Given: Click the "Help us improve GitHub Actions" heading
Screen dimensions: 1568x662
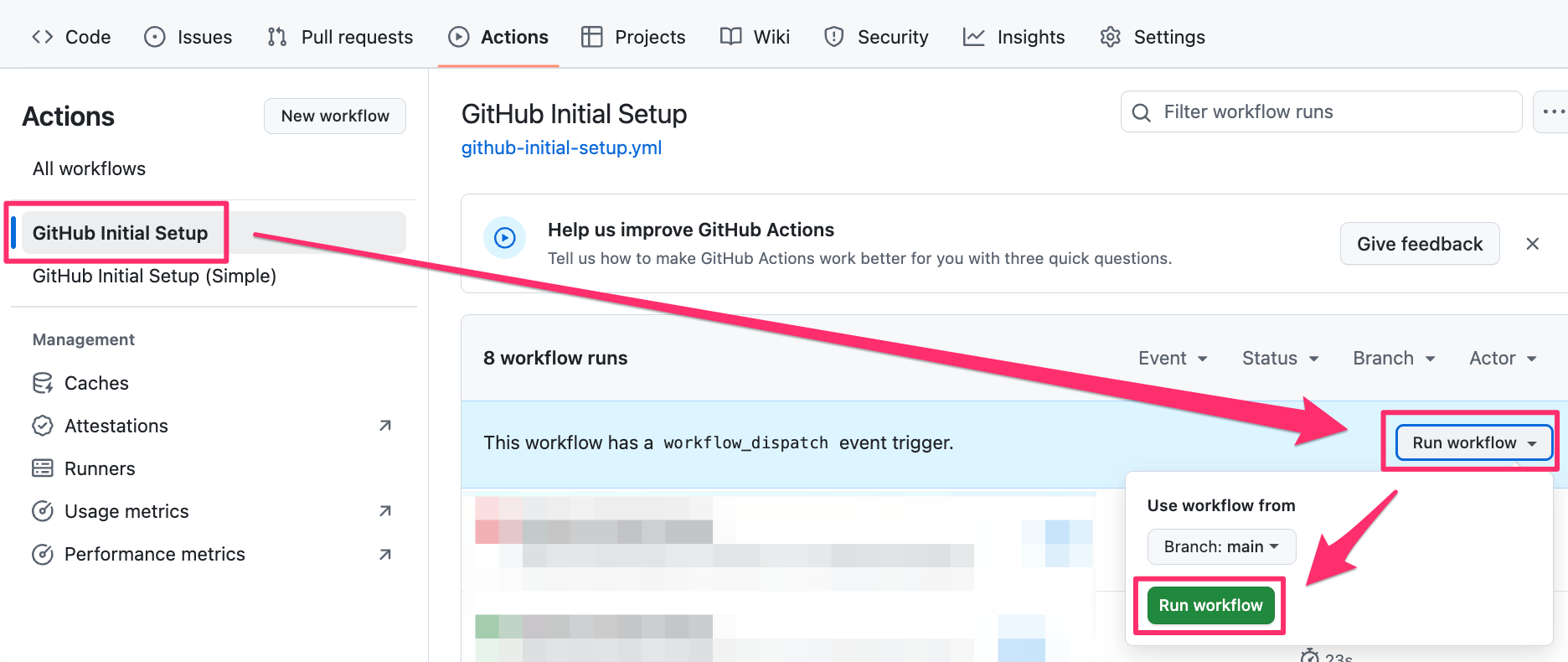Looking at the screenshot, I should [691, 230].
